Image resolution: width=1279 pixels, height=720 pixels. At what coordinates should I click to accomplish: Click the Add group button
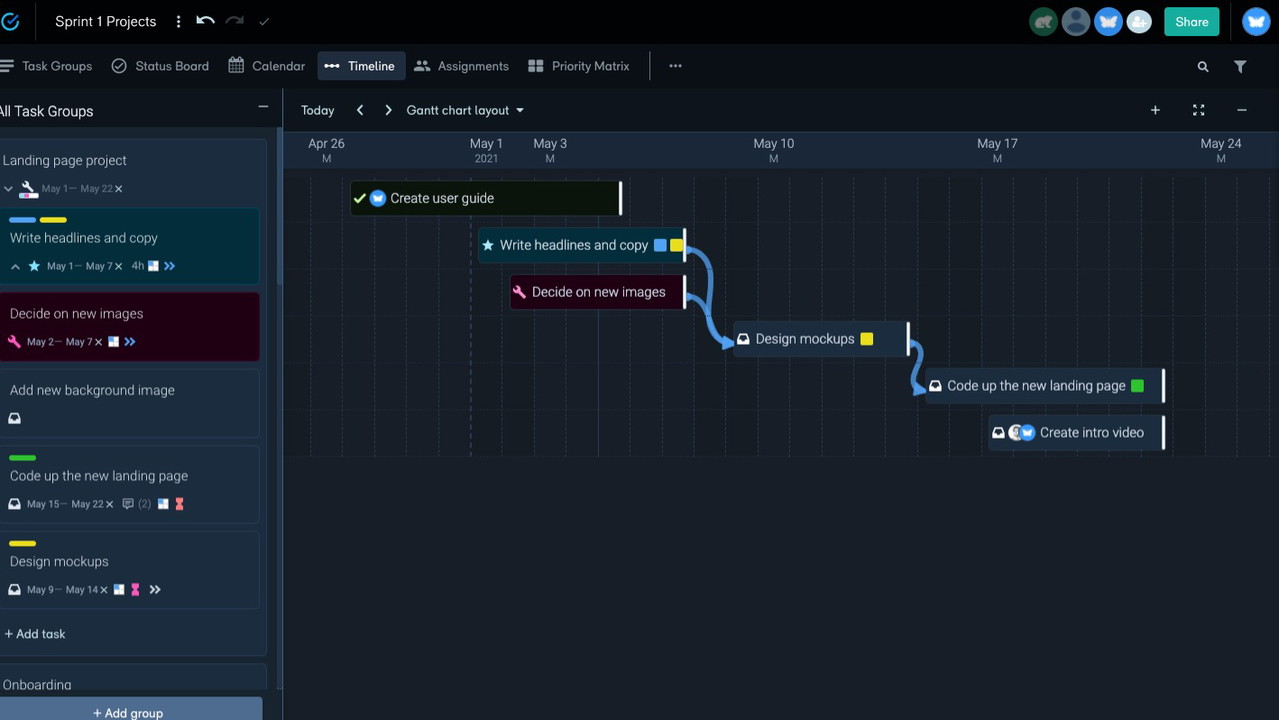(128, 712)
